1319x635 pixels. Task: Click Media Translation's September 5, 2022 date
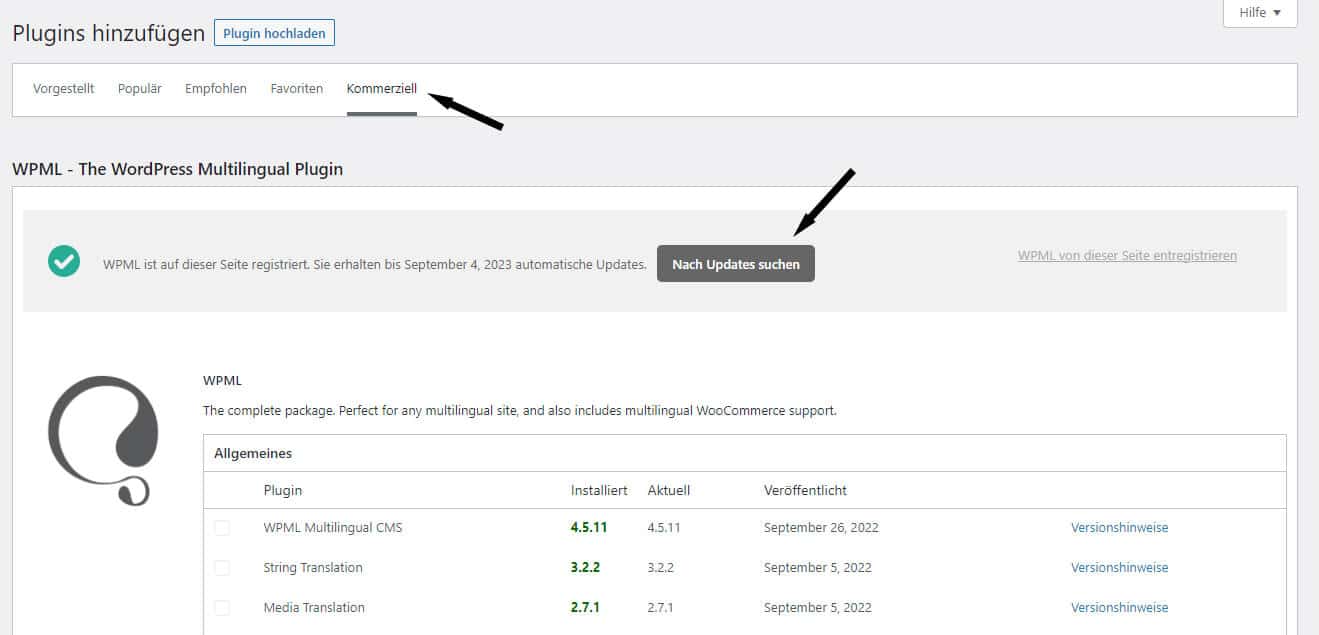tap(818, 608)
